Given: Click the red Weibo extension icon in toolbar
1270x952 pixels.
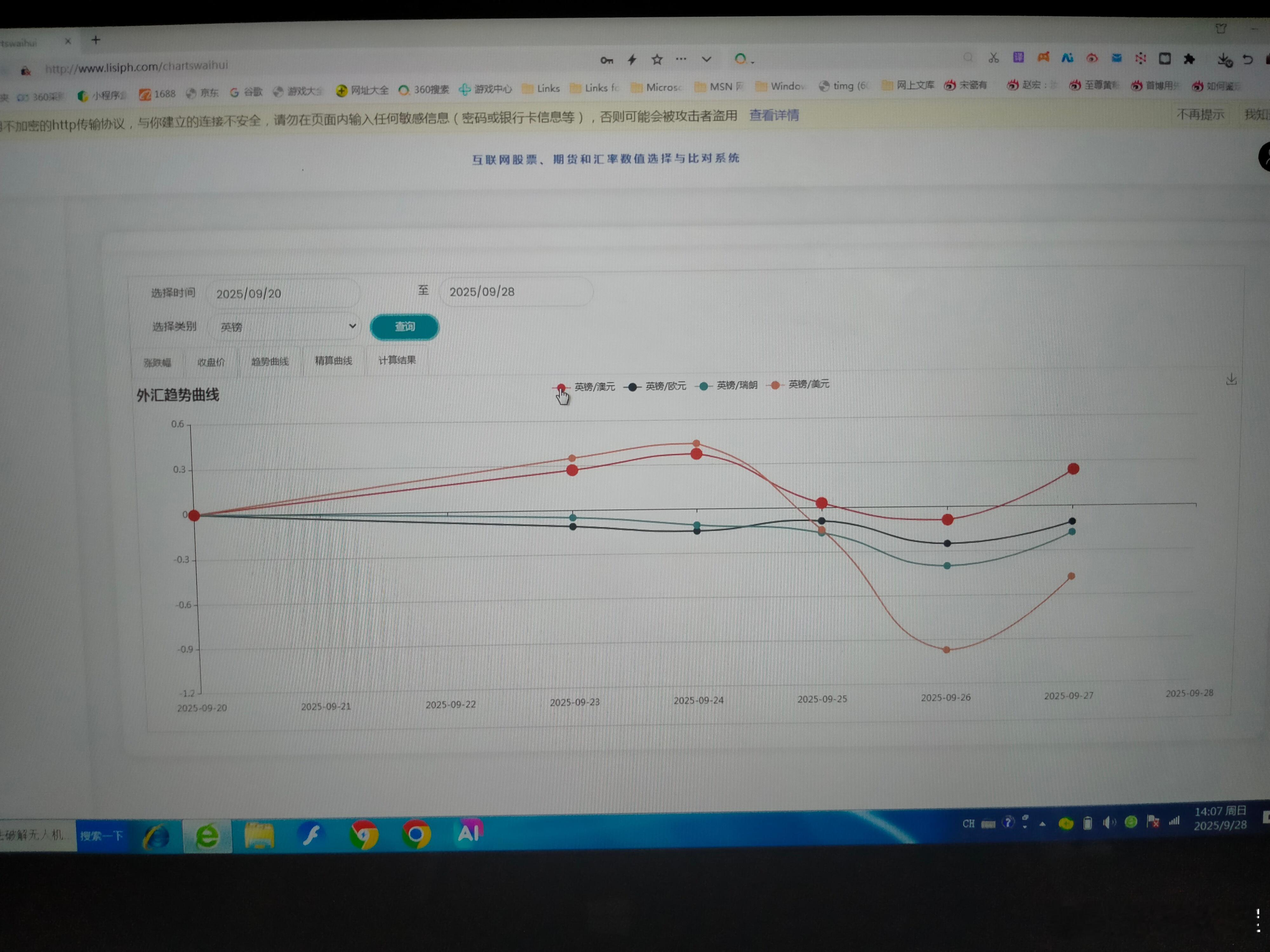Looking at the screenshot, I should (1092, 57).
